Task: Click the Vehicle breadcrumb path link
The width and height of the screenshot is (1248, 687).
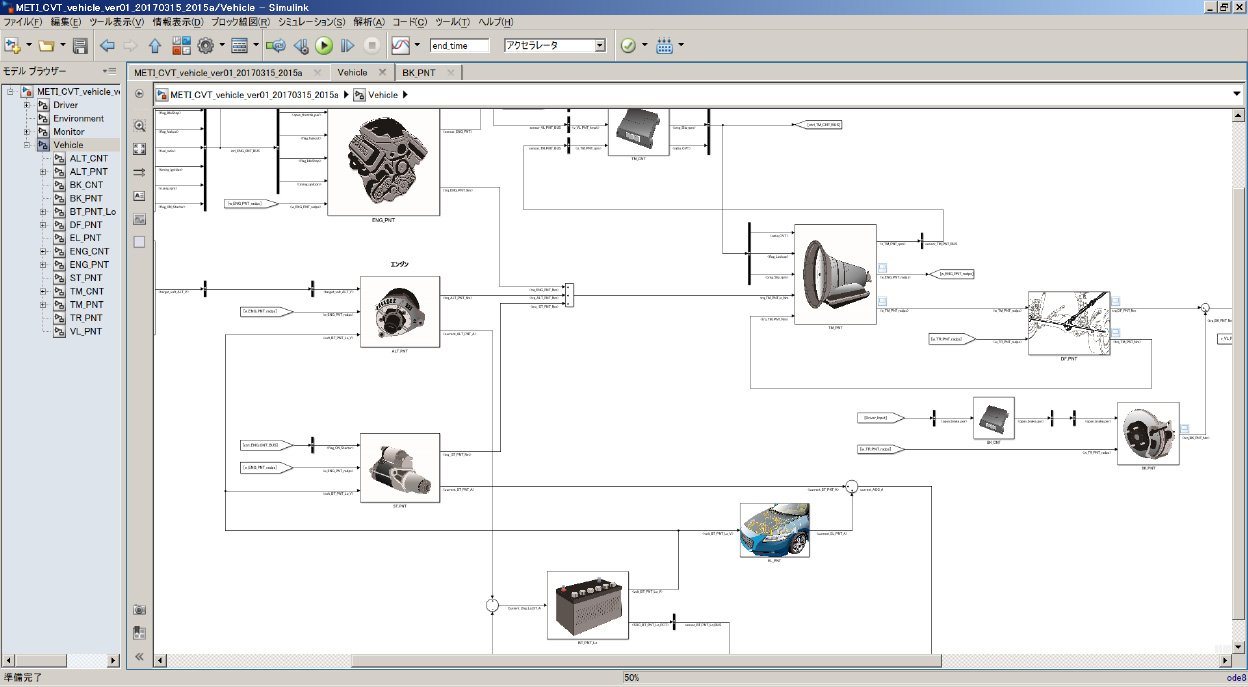Action: (383, 95)
